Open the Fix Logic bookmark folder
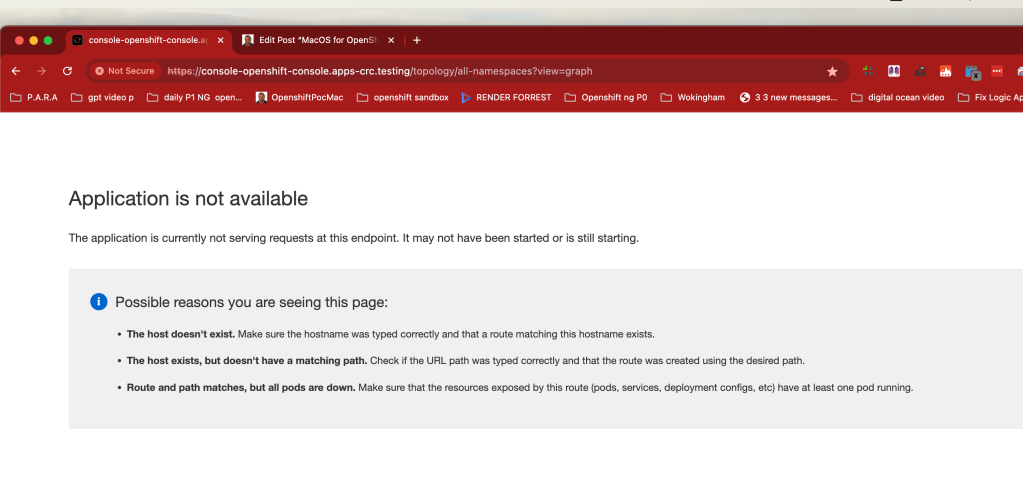Screen dimensions: 1023x488 click(990, 97)
